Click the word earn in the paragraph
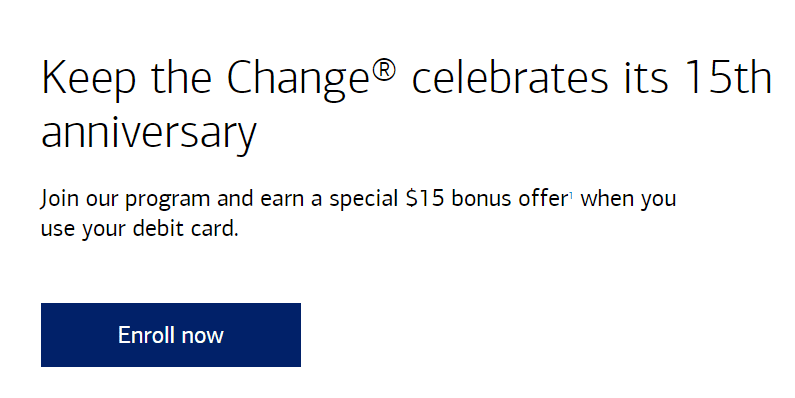795x398 pixels. click(x=282, y=199)
